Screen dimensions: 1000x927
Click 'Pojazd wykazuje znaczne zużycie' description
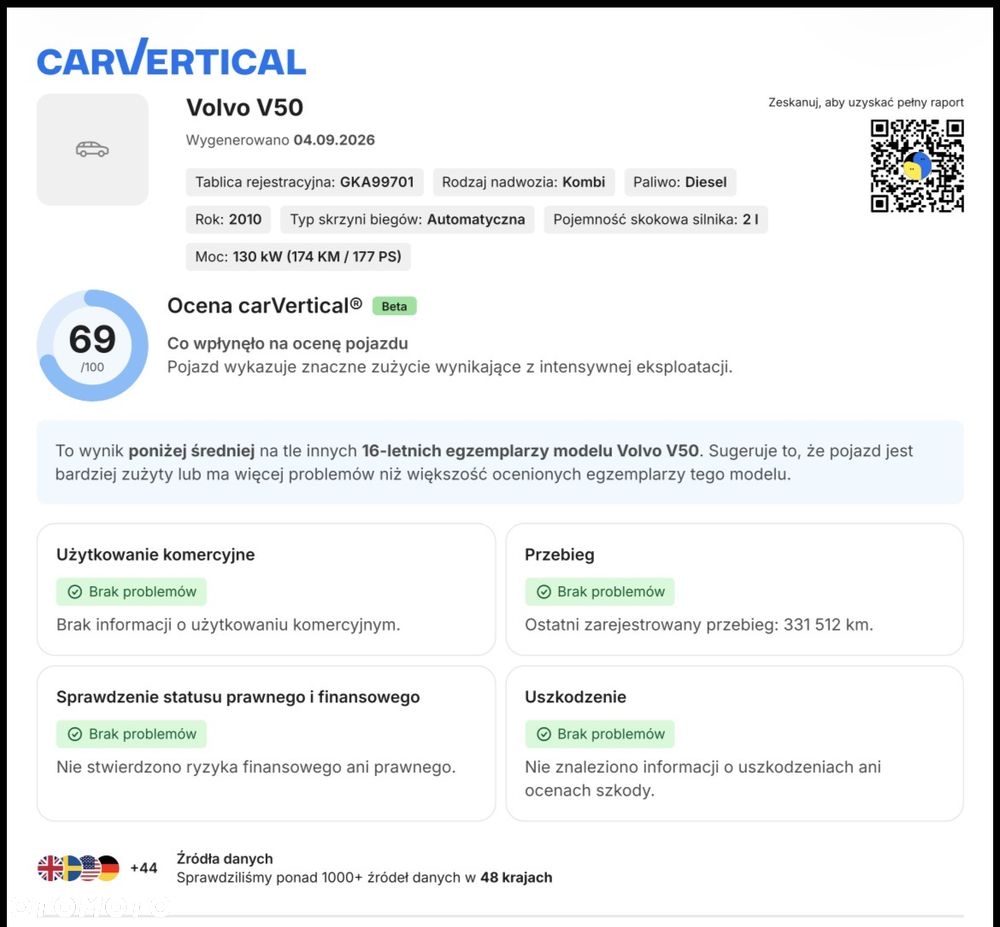point(450,367)
